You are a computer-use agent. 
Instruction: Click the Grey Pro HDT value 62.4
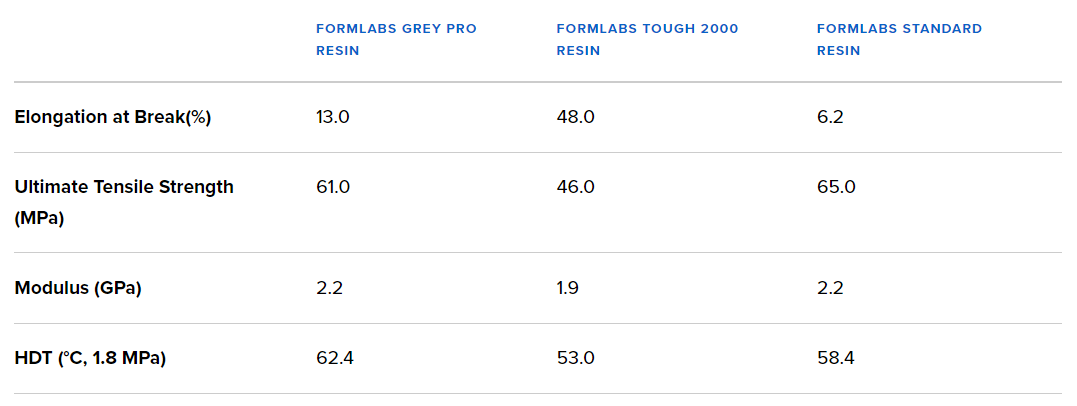[x=335, y=358]
